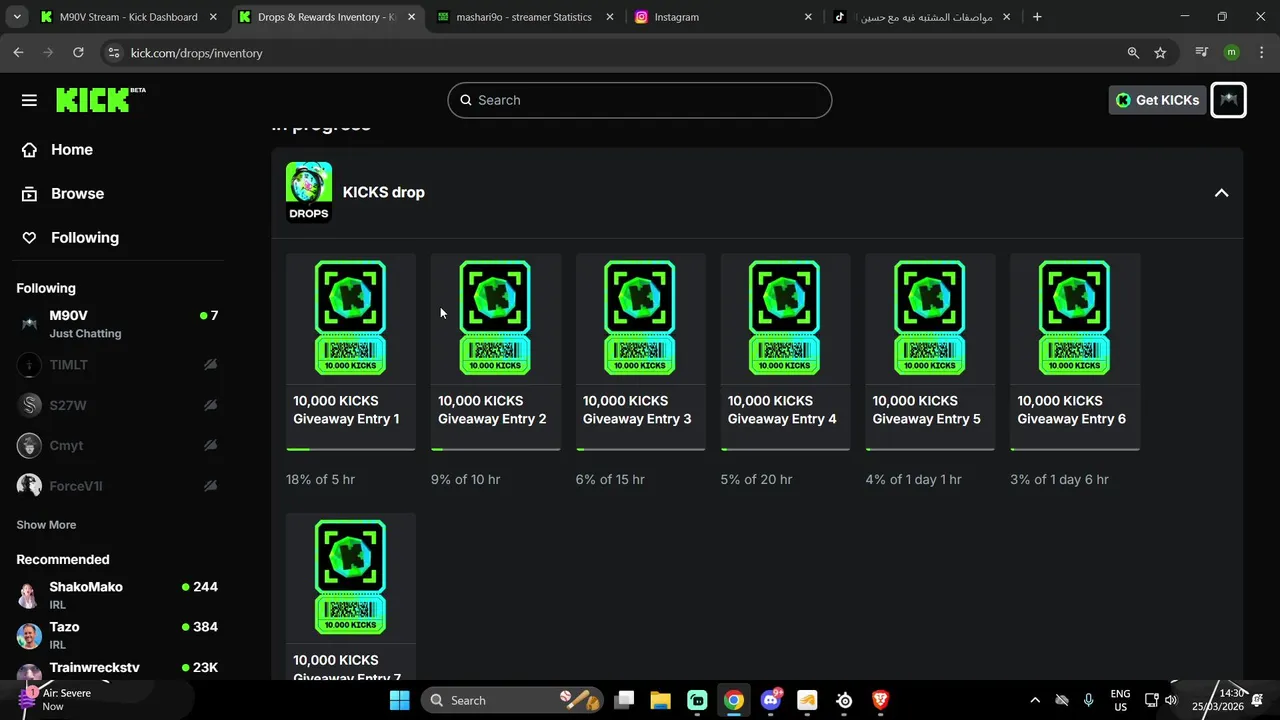Open Giveaway Entry 2 ticket thumbnail
This screenshot has width=1280, height=720.
(496, 318)
